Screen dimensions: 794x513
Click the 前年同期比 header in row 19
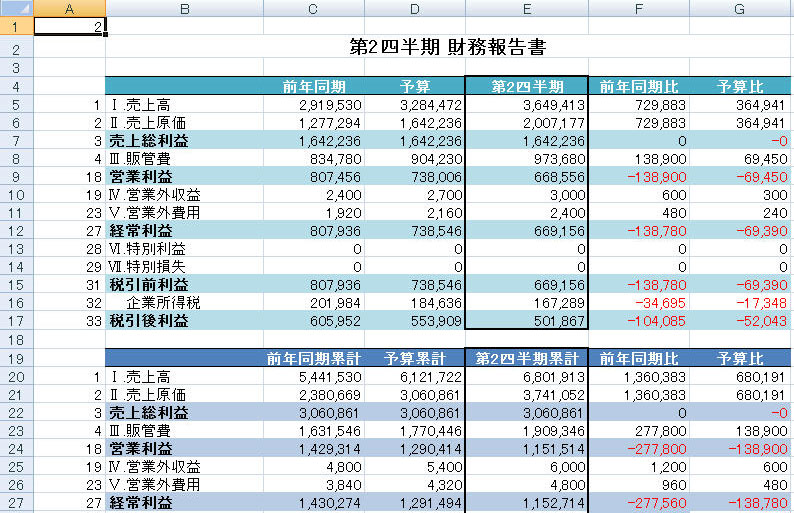pyautogui.click(x=639, y=359)
